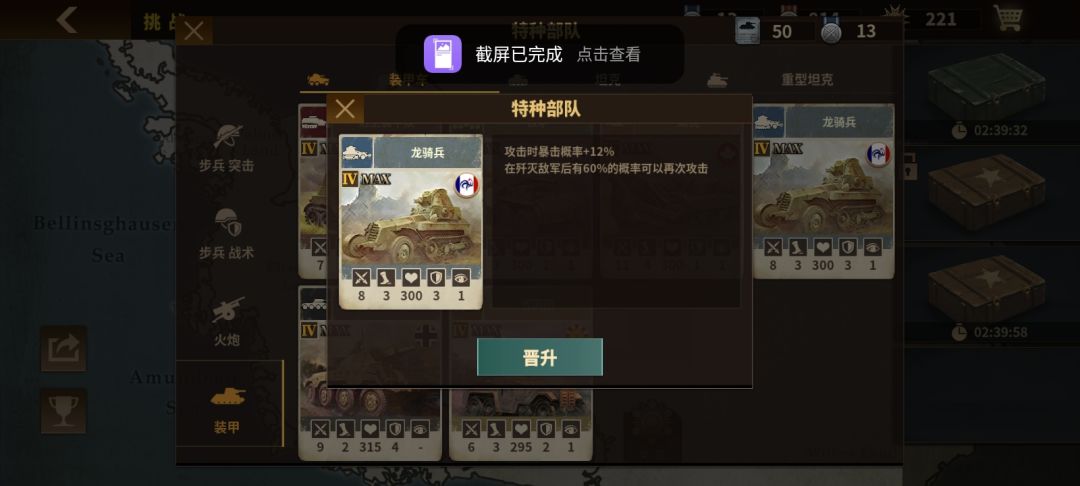
Task: Select the 火炮 artillery category
Action: [227, 321]
